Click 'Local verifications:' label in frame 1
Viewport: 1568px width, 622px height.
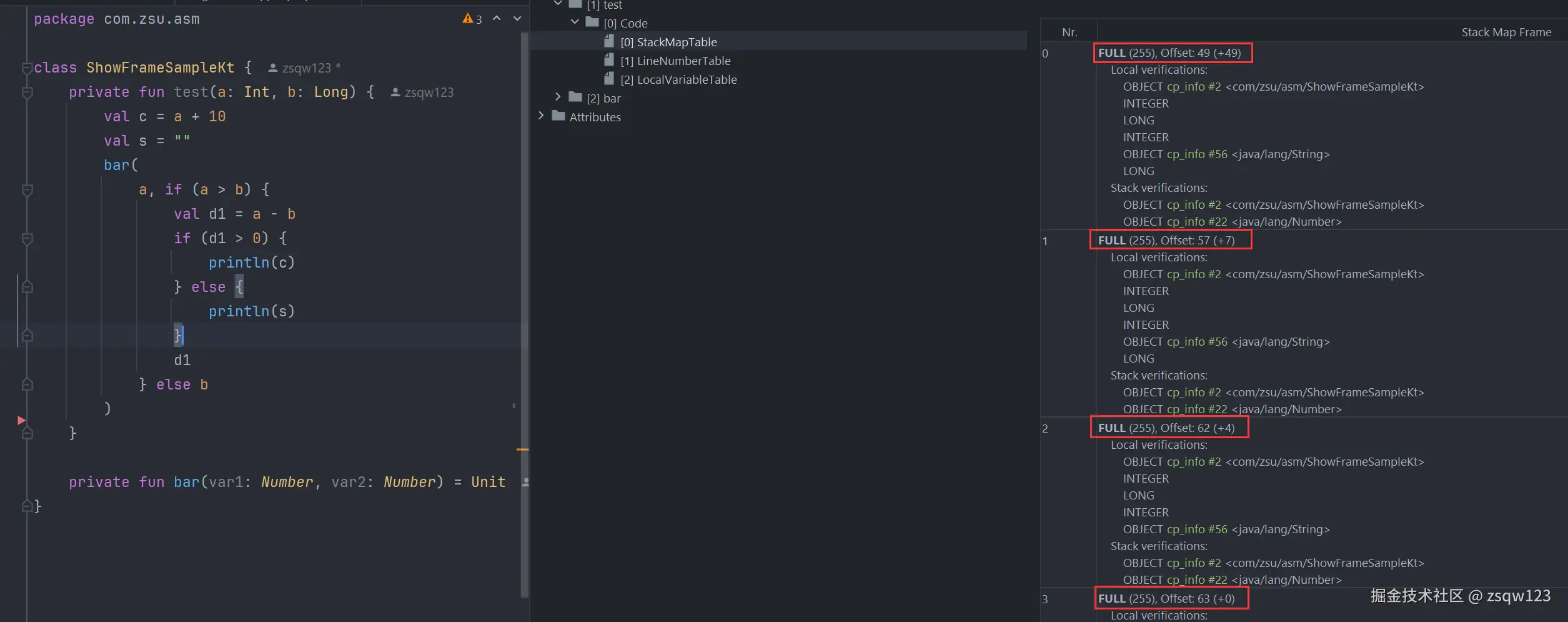[1159, 258]
